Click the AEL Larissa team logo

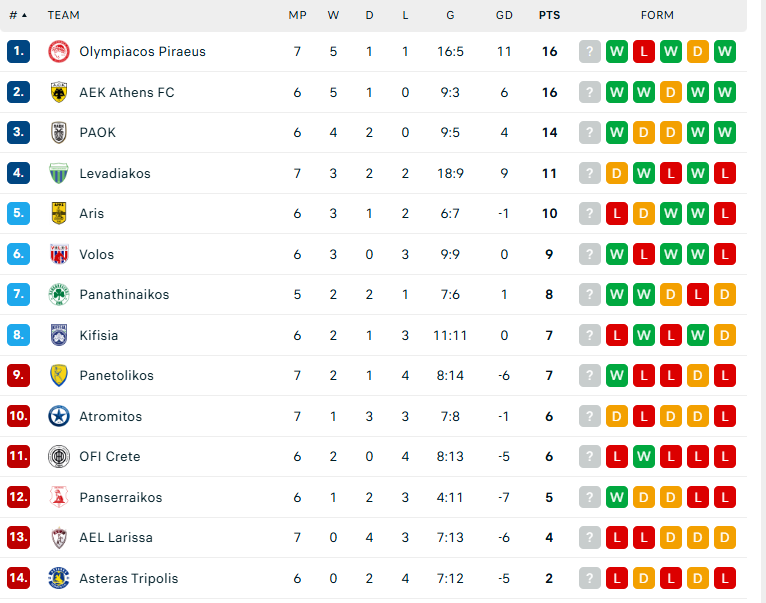pyautogui.click(x=58, y=538)
